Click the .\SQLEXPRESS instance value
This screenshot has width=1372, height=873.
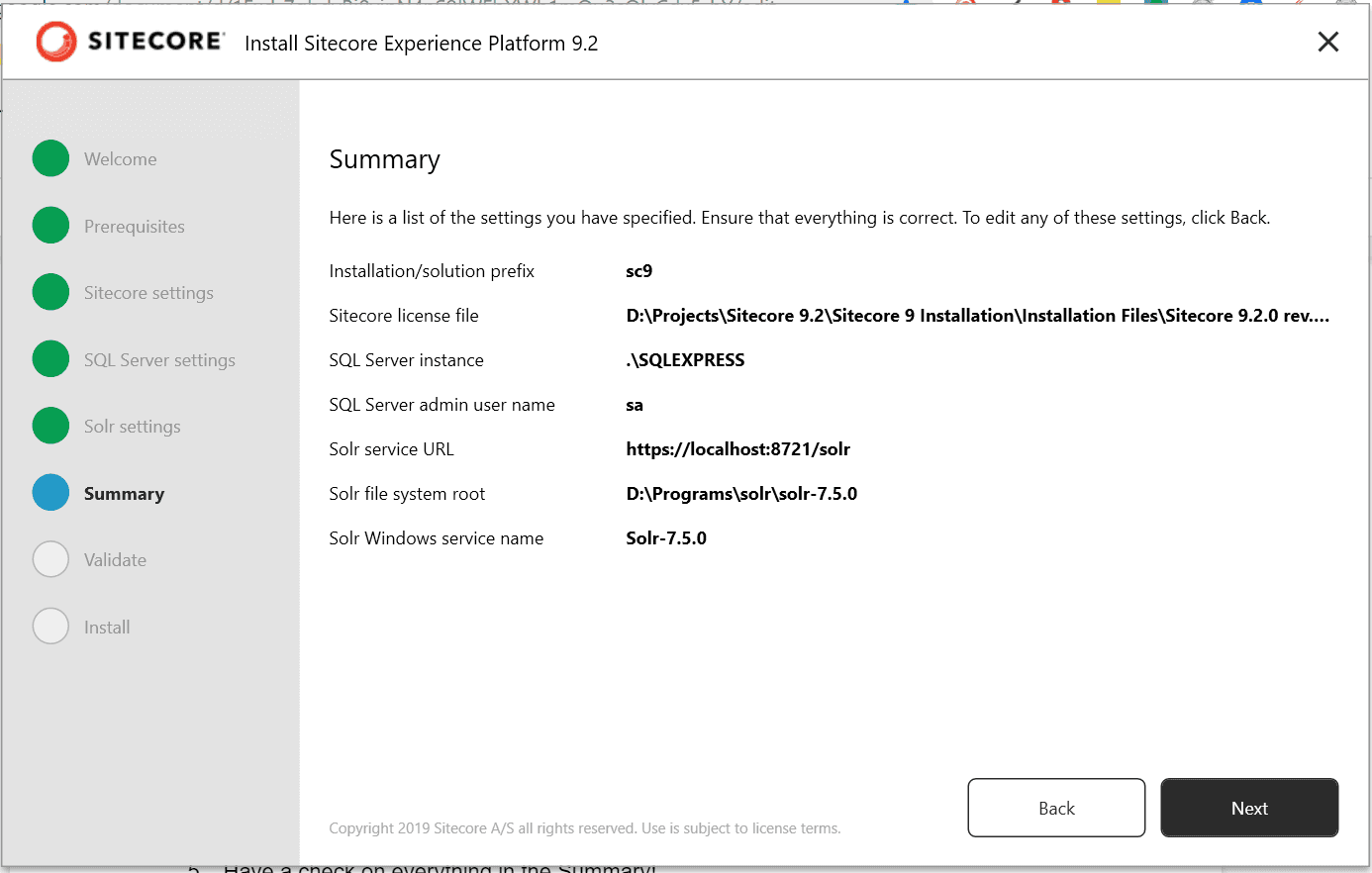tap(685, 360)
